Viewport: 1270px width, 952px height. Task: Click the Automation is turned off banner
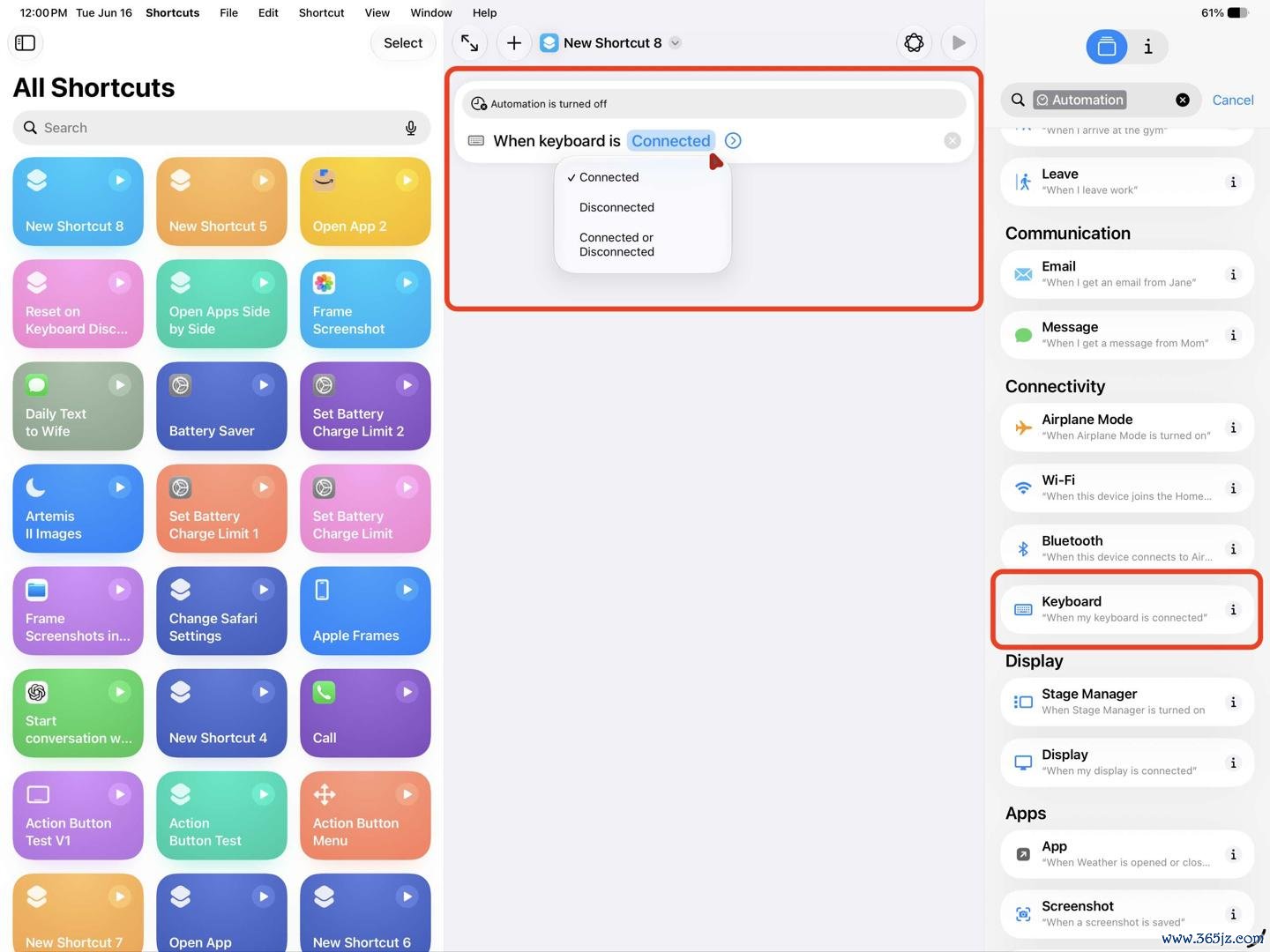tap(713, 104)
